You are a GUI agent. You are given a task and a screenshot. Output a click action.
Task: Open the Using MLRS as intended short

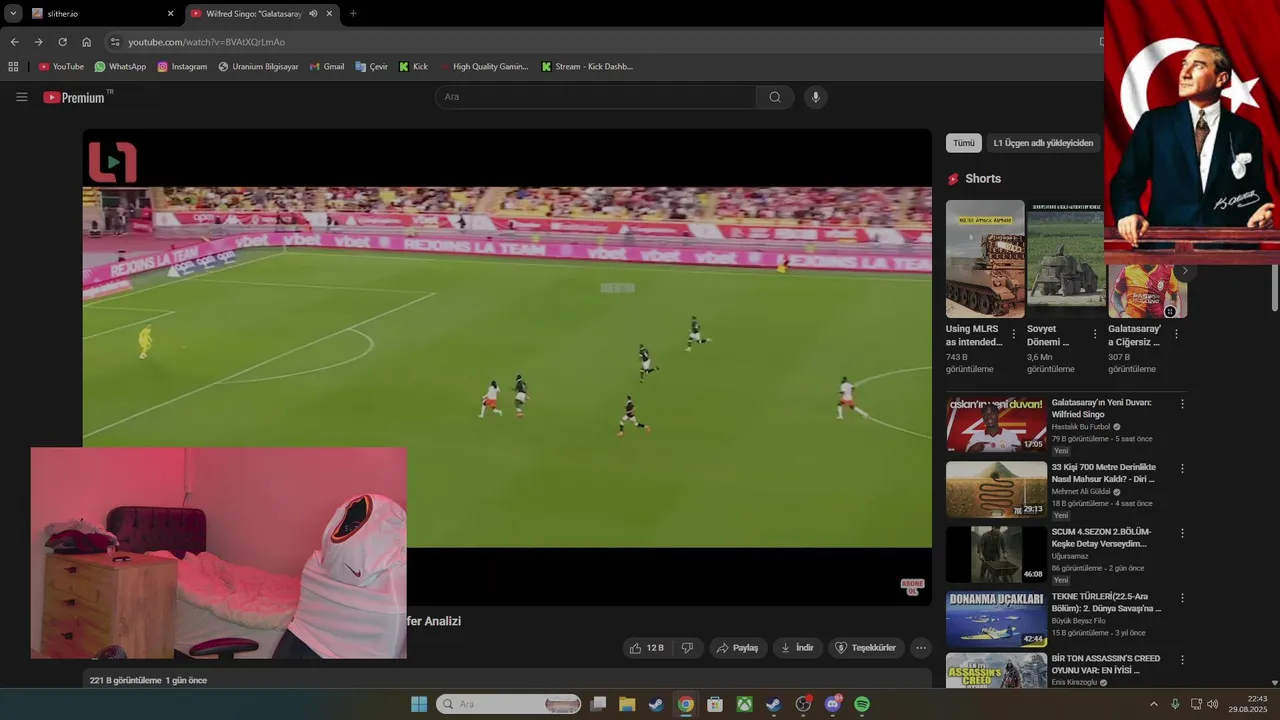[985, 260]
